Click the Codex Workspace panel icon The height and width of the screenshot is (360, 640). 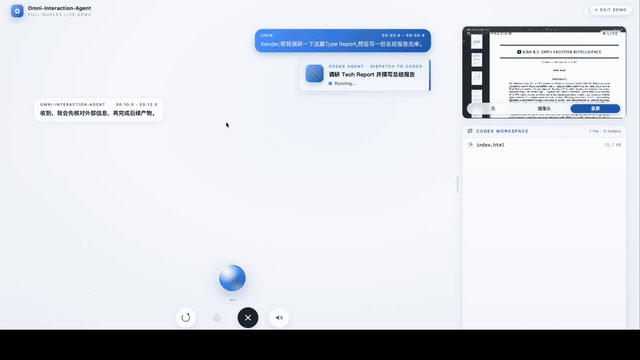(x=470, y=131)
